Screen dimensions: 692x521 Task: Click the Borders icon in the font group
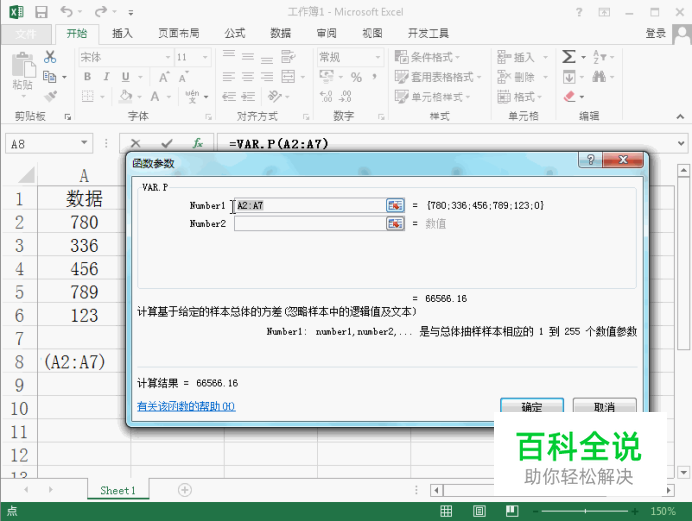pos(88,96)
